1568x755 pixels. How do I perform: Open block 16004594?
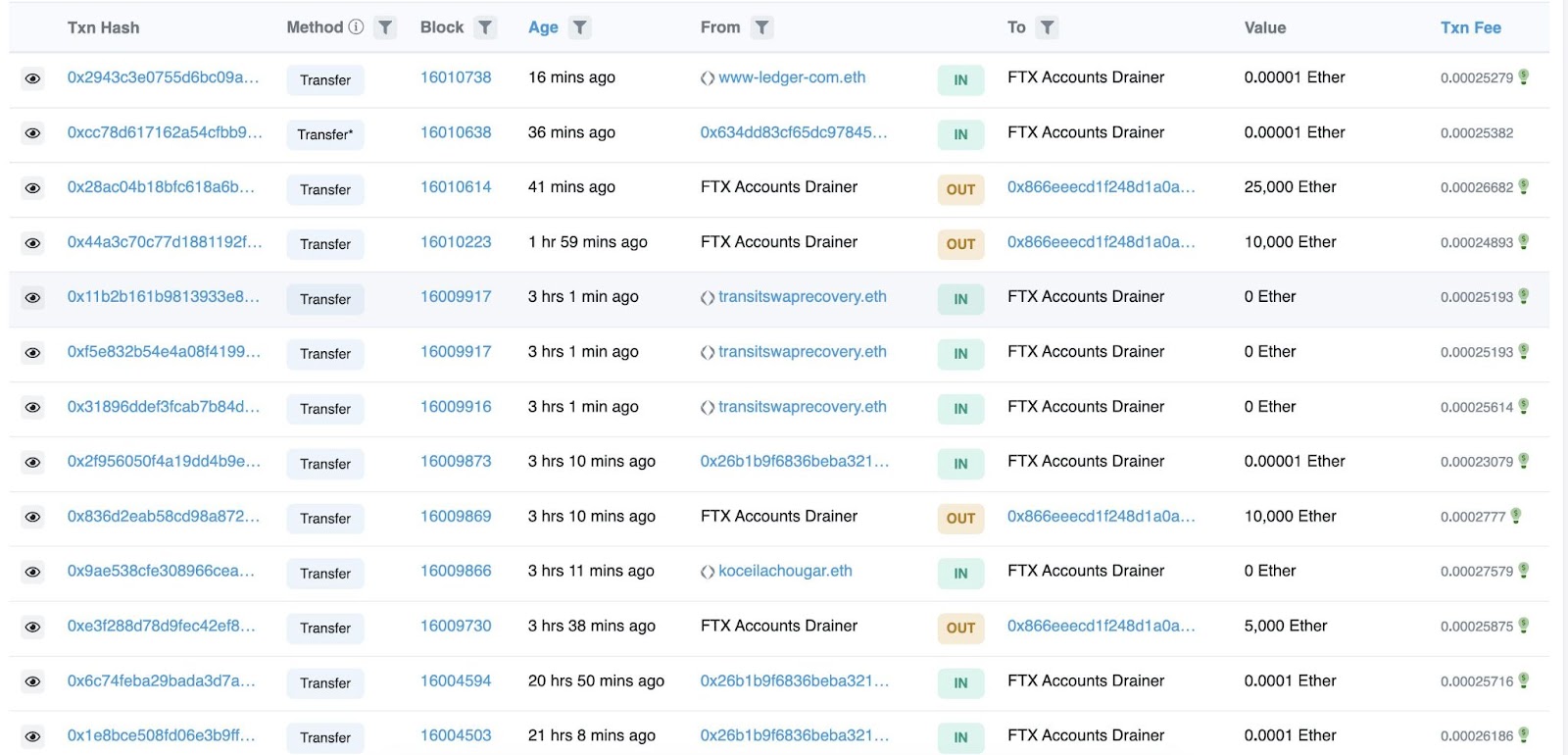point(456,681)
